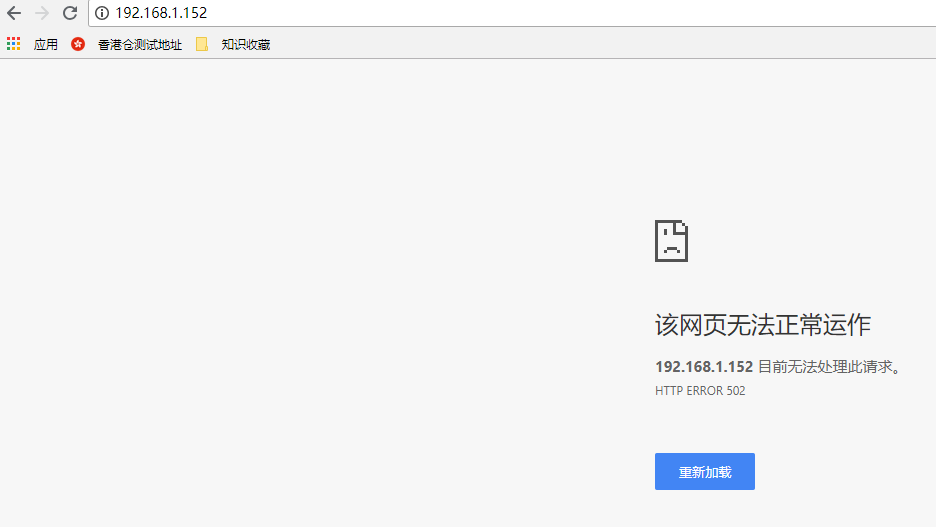The width and height of the screenshot is (936, 527).
Task: View site information via the info icon
Action: (x=101, y=13)
